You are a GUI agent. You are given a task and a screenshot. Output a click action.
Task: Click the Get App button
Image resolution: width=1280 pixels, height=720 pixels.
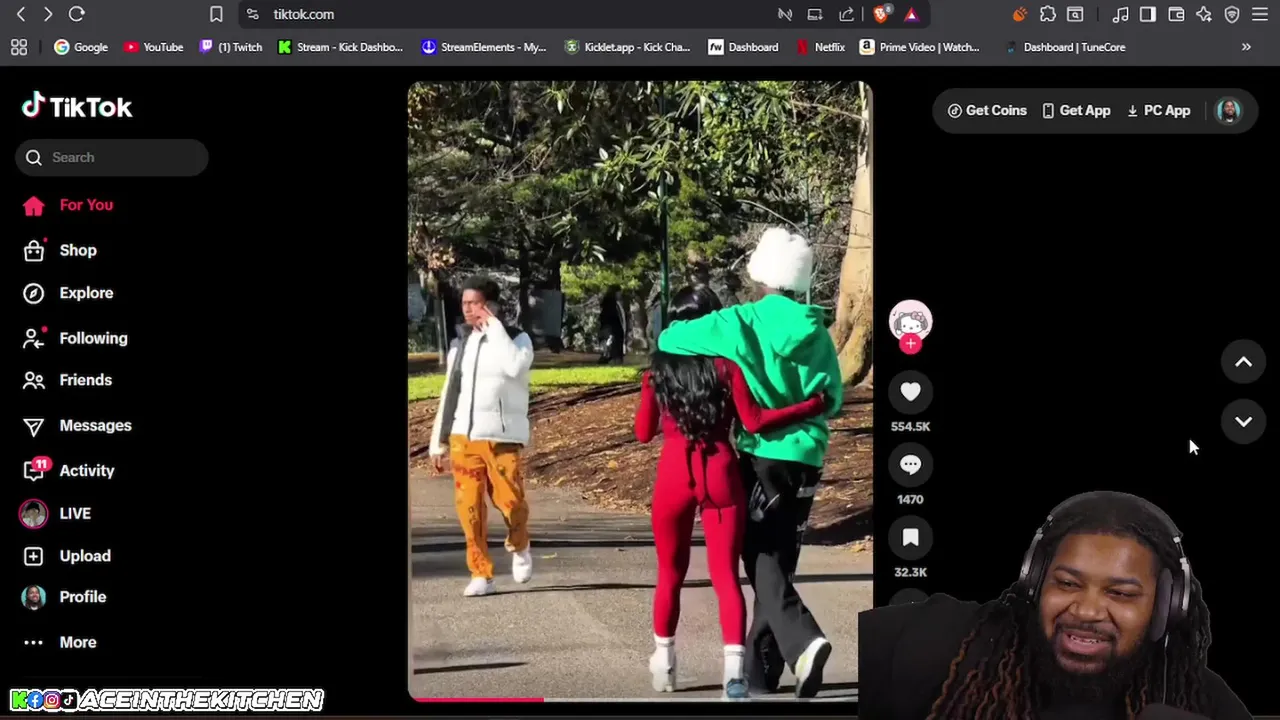(x=1076, y=111)
